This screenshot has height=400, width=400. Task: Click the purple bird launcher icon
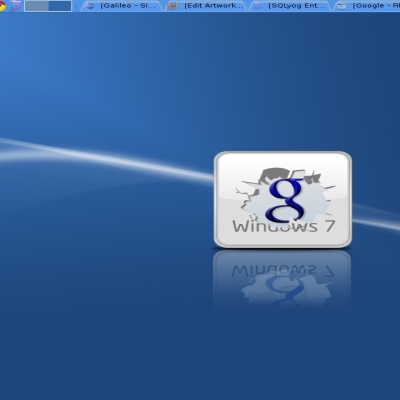(x=15, y=6)
